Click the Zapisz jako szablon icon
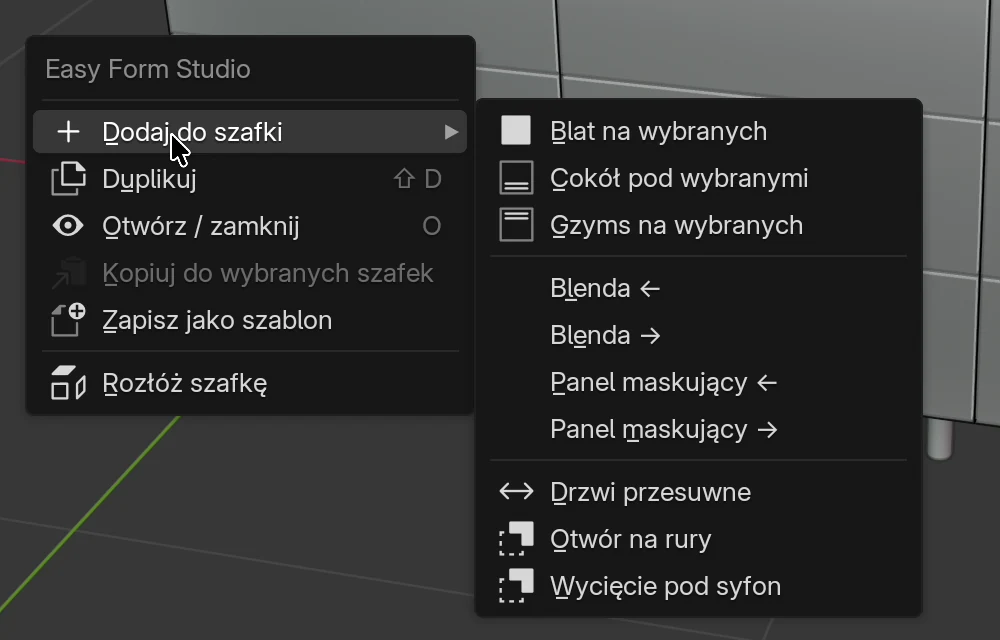This screenshot has width=1000, height=640. point(68,320)
